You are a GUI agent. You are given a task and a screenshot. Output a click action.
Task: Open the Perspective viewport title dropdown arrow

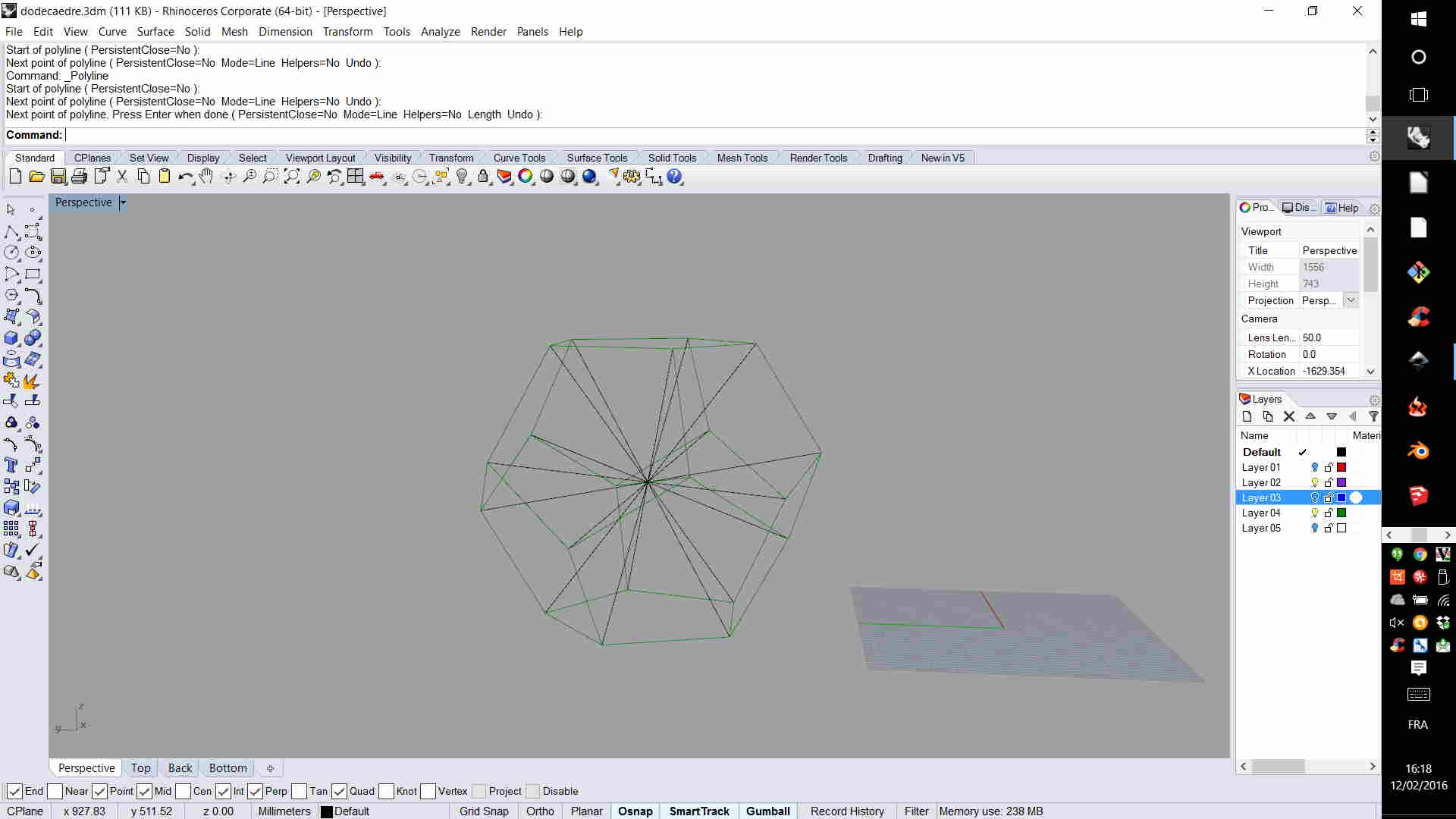[x=123, y=202]
